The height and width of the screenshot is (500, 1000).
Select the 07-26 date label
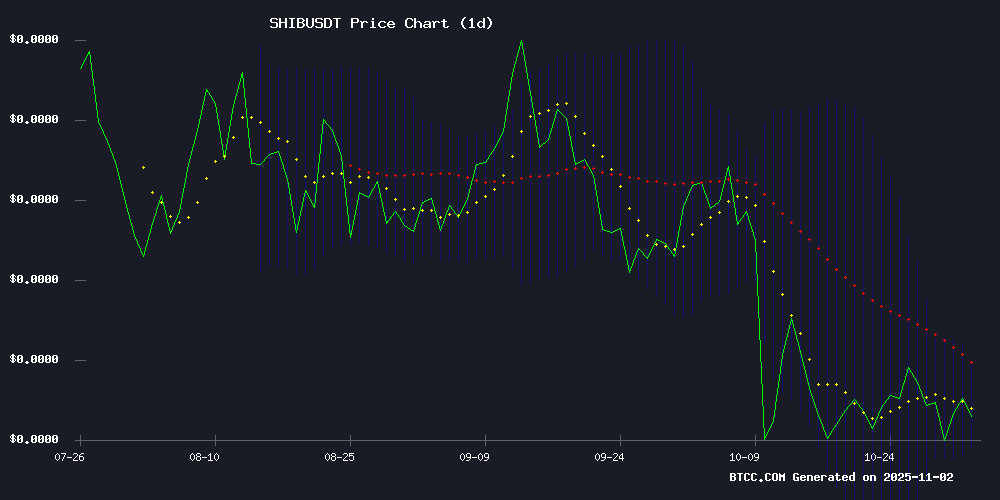(x=70, y=455)
